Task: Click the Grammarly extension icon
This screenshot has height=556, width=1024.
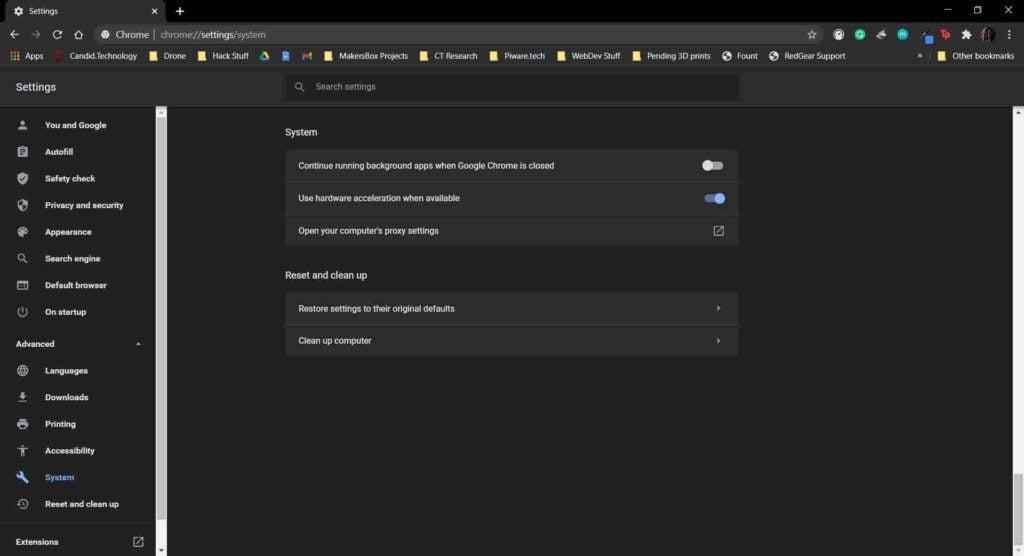Action: pos(860,35)
